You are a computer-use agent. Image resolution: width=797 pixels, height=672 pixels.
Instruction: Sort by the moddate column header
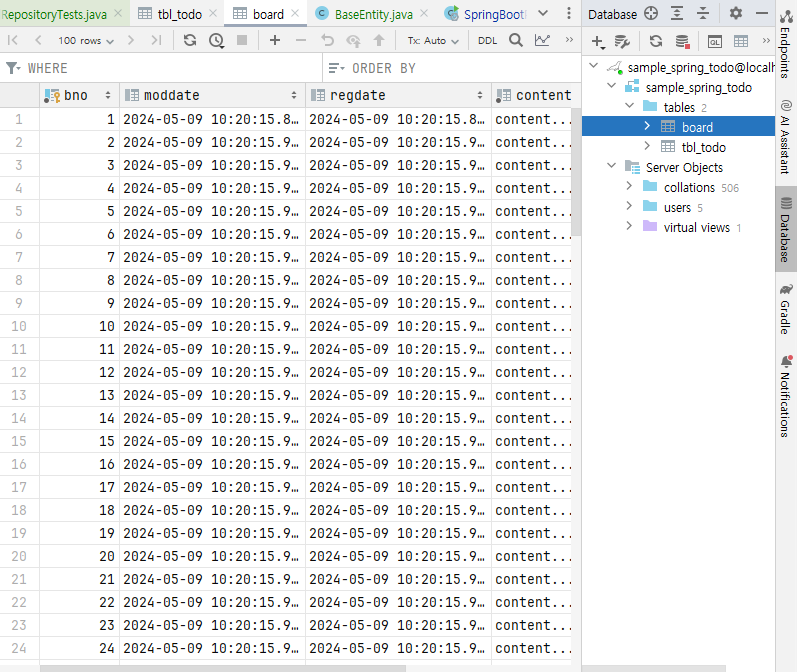212,95
